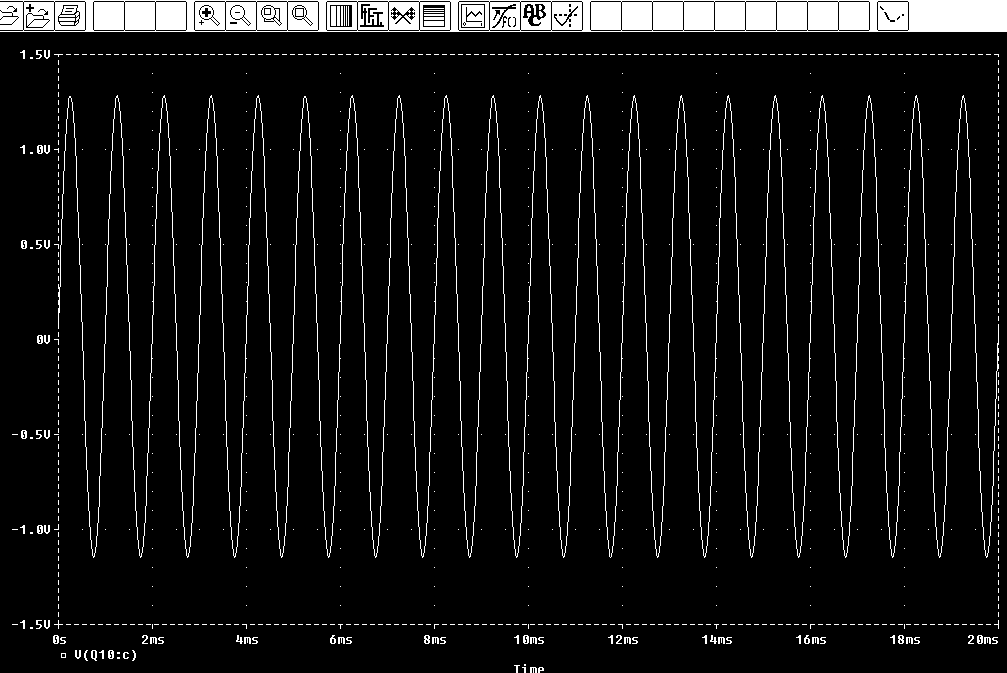Toggle Mark Data Points curve icon
Image resolution: width=1007 pixels, height=673 pixels.
coord(893,16)
